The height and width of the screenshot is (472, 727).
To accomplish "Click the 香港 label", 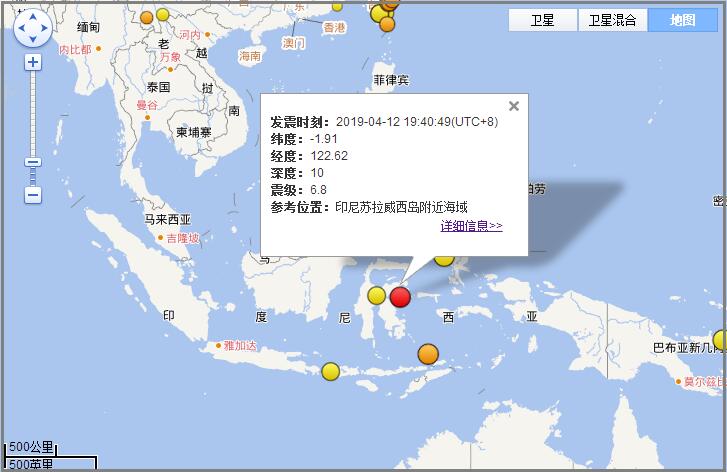I will click(x=334, y=28).
